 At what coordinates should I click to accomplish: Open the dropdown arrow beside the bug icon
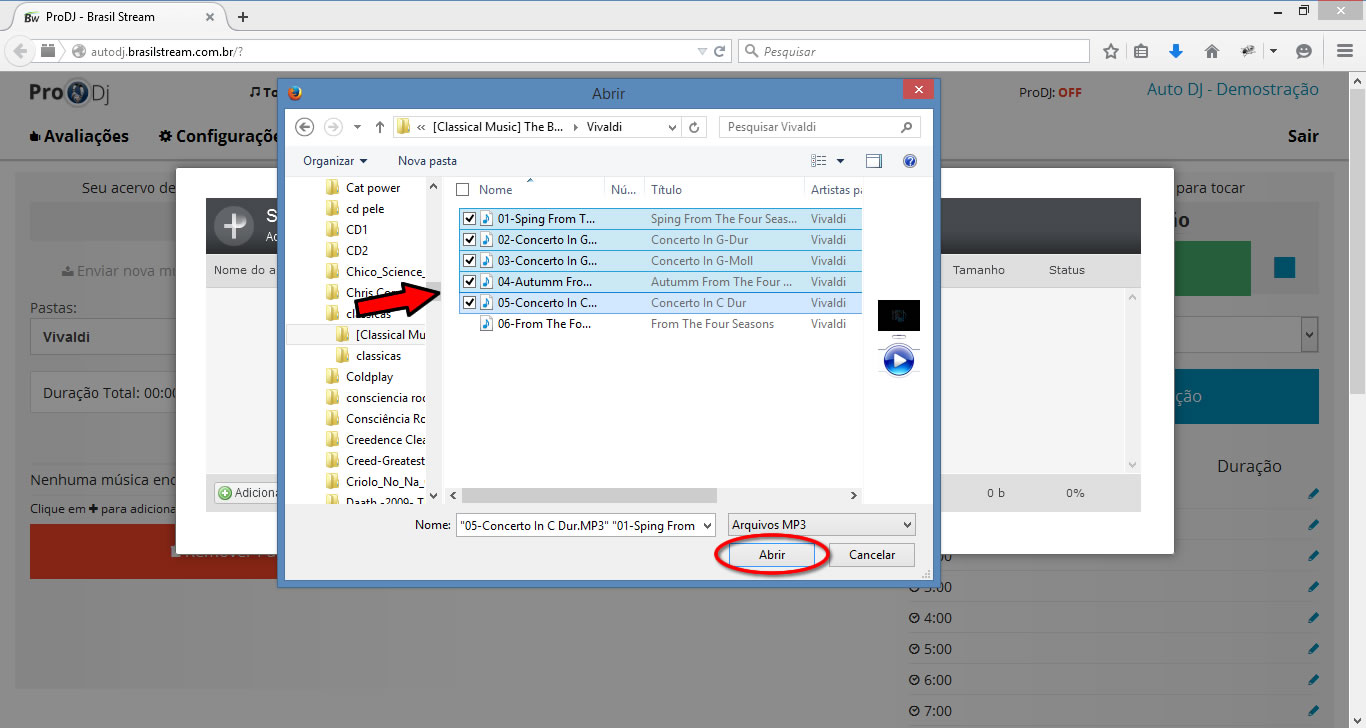tap(1273, 51)
